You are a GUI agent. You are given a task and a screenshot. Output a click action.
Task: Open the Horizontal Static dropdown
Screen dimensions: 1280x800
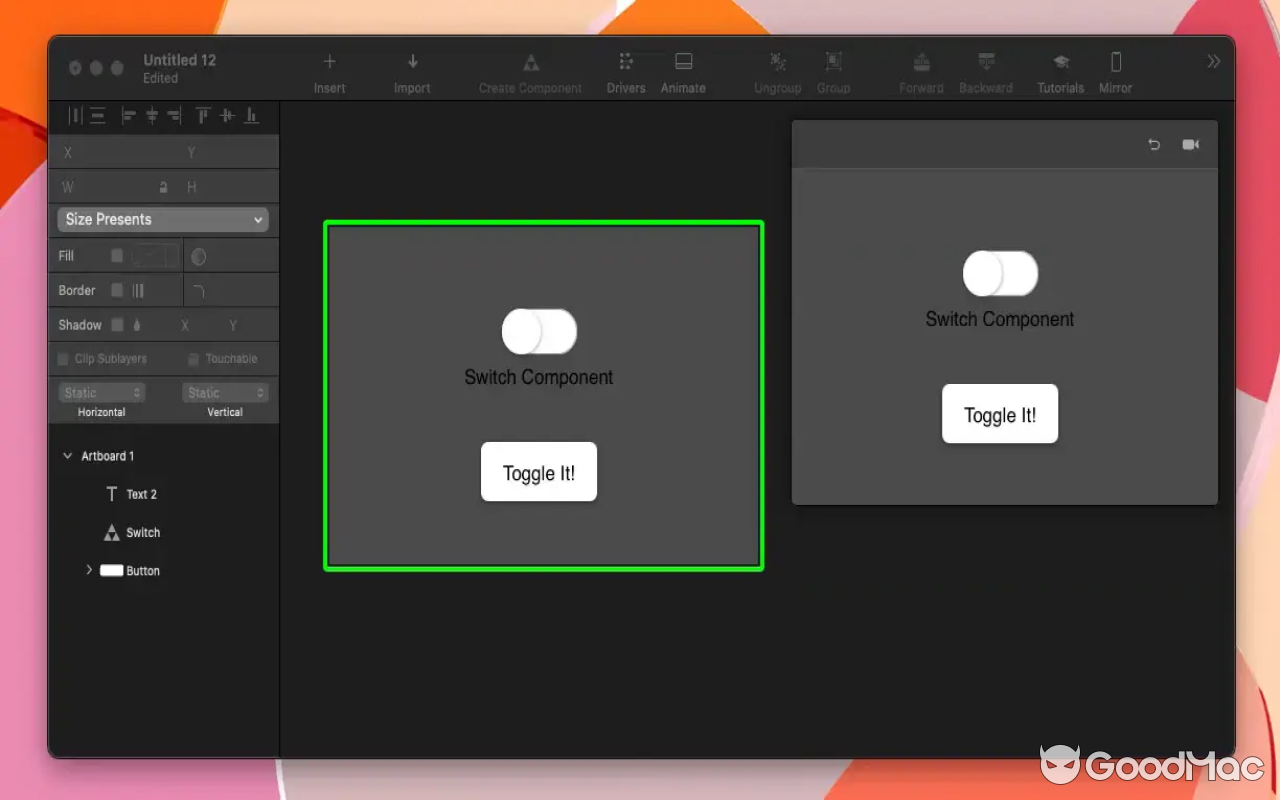[101, 392]
